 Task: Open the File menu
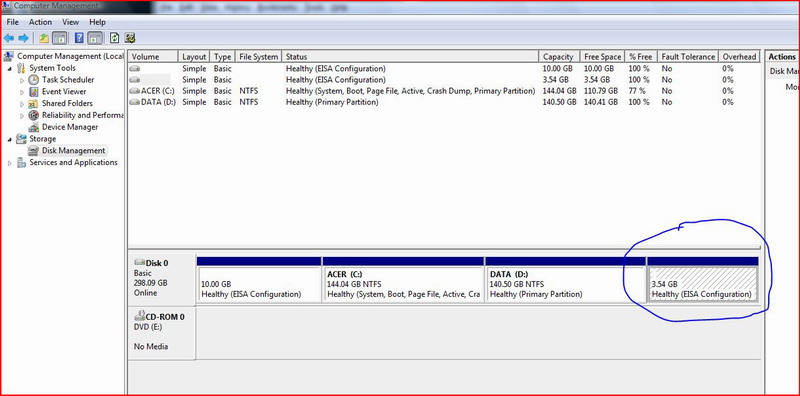(13, 22)
